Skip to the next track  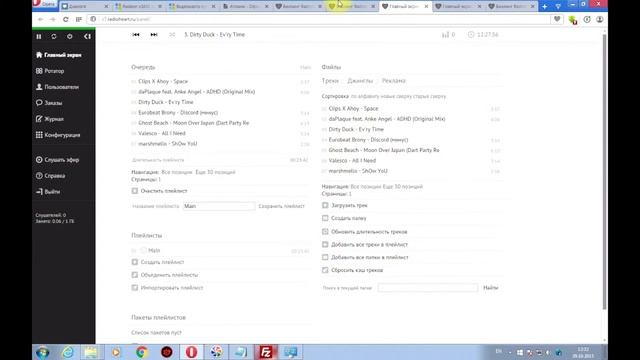(x=154, y=35)
